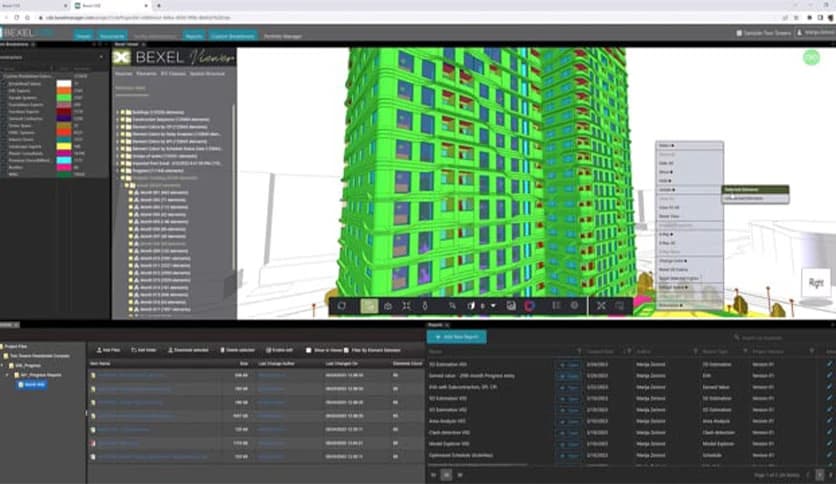Toggle the checkbox for Groups of works folder
836x484 pixels.
click(122, 156)
